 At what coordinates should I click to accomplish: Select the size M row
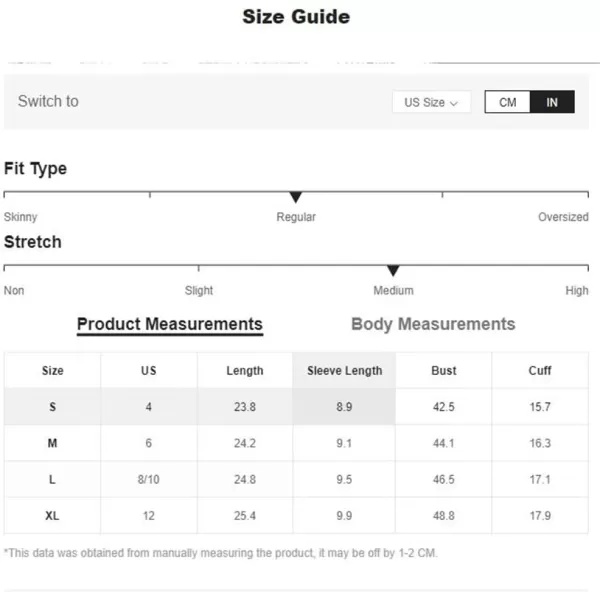pos(296,443)
